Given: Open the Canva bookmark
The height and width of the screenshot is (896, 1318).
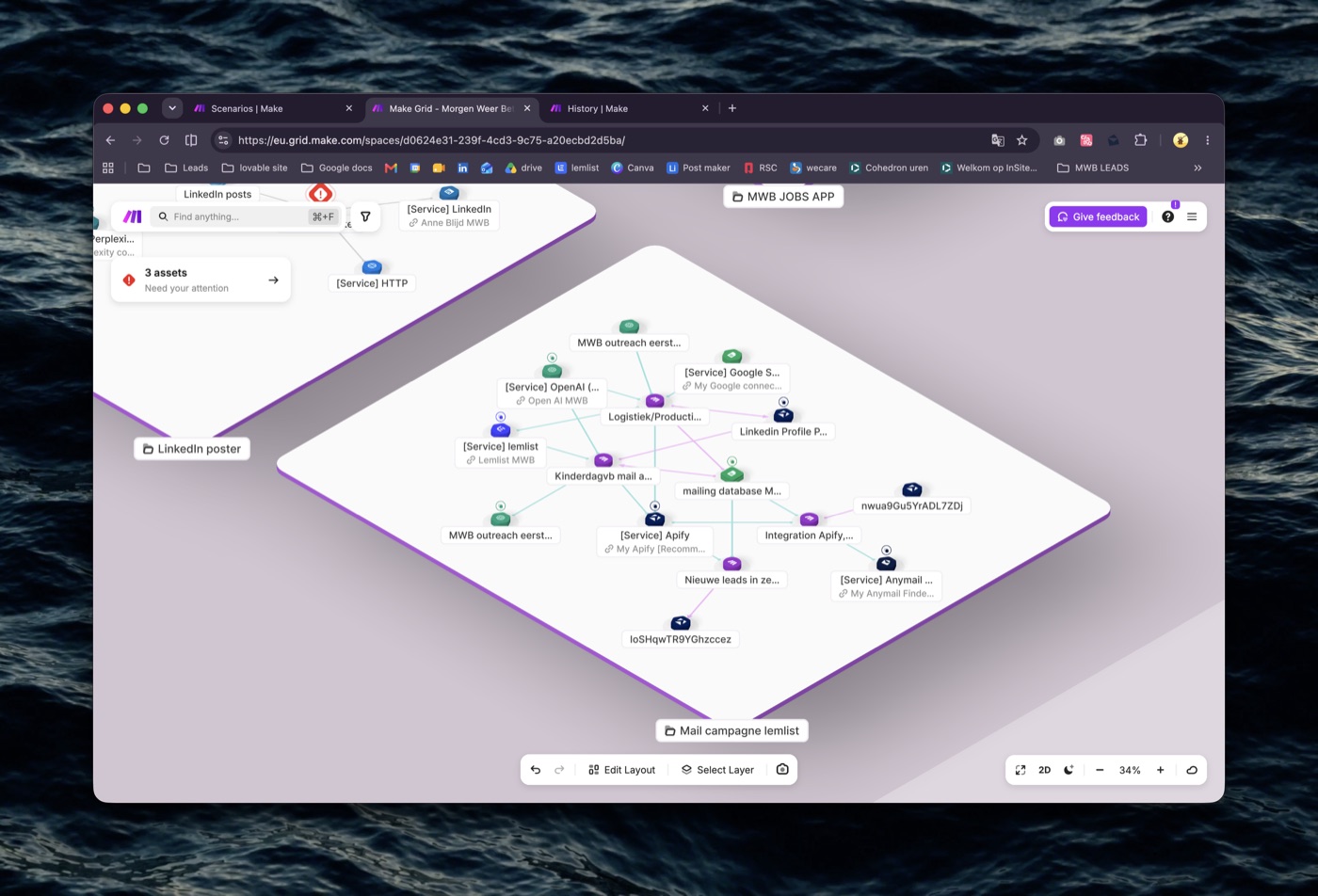Looking at the screenshot, I should 632,168.
